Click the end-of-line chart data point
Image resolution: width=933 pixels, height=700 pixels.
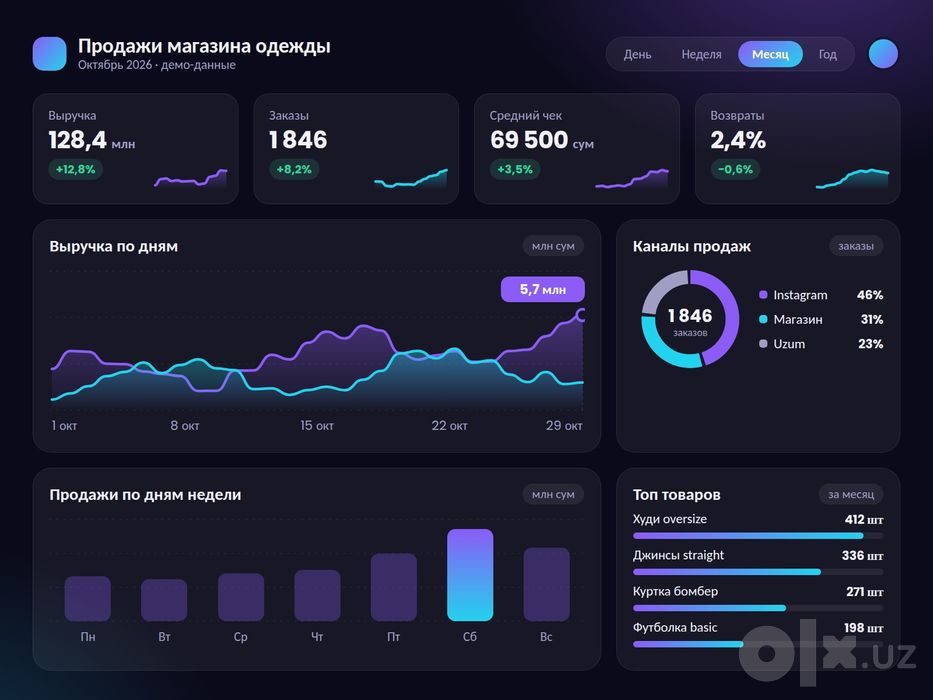click(x=581, y=315)
